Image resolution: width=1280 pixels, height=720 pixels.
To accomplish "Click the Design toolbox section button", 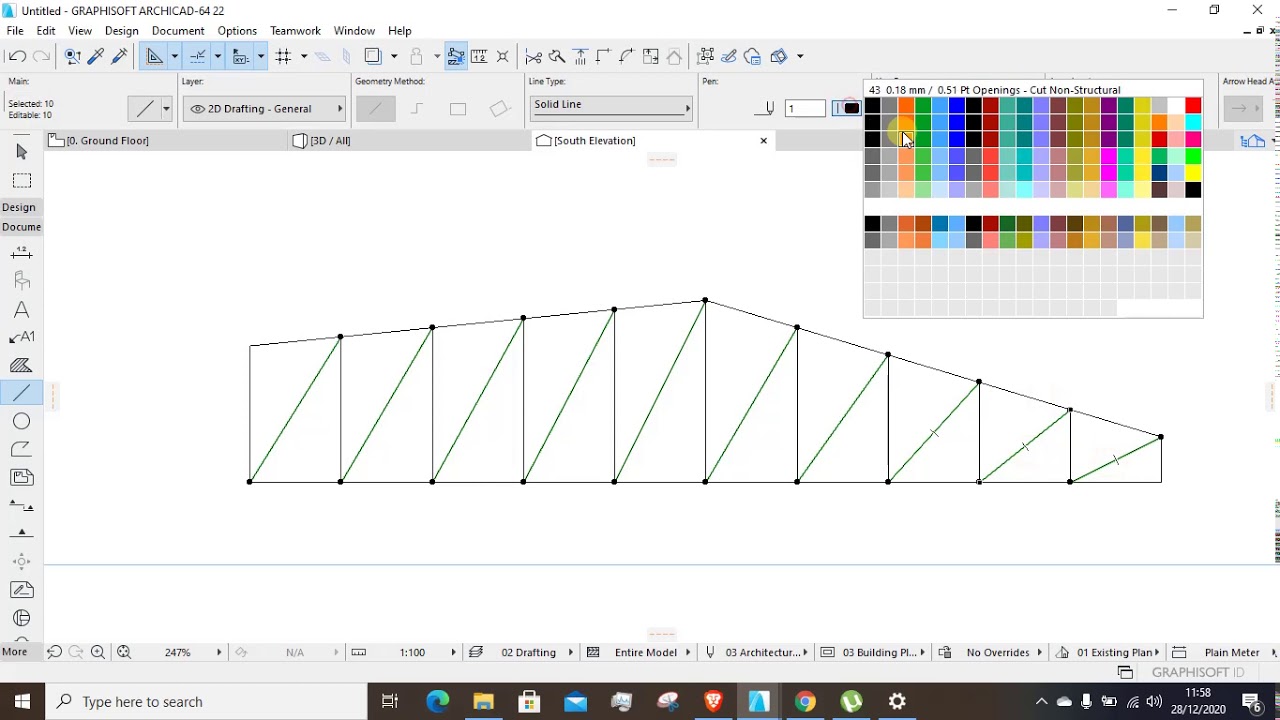I will 19,207.
